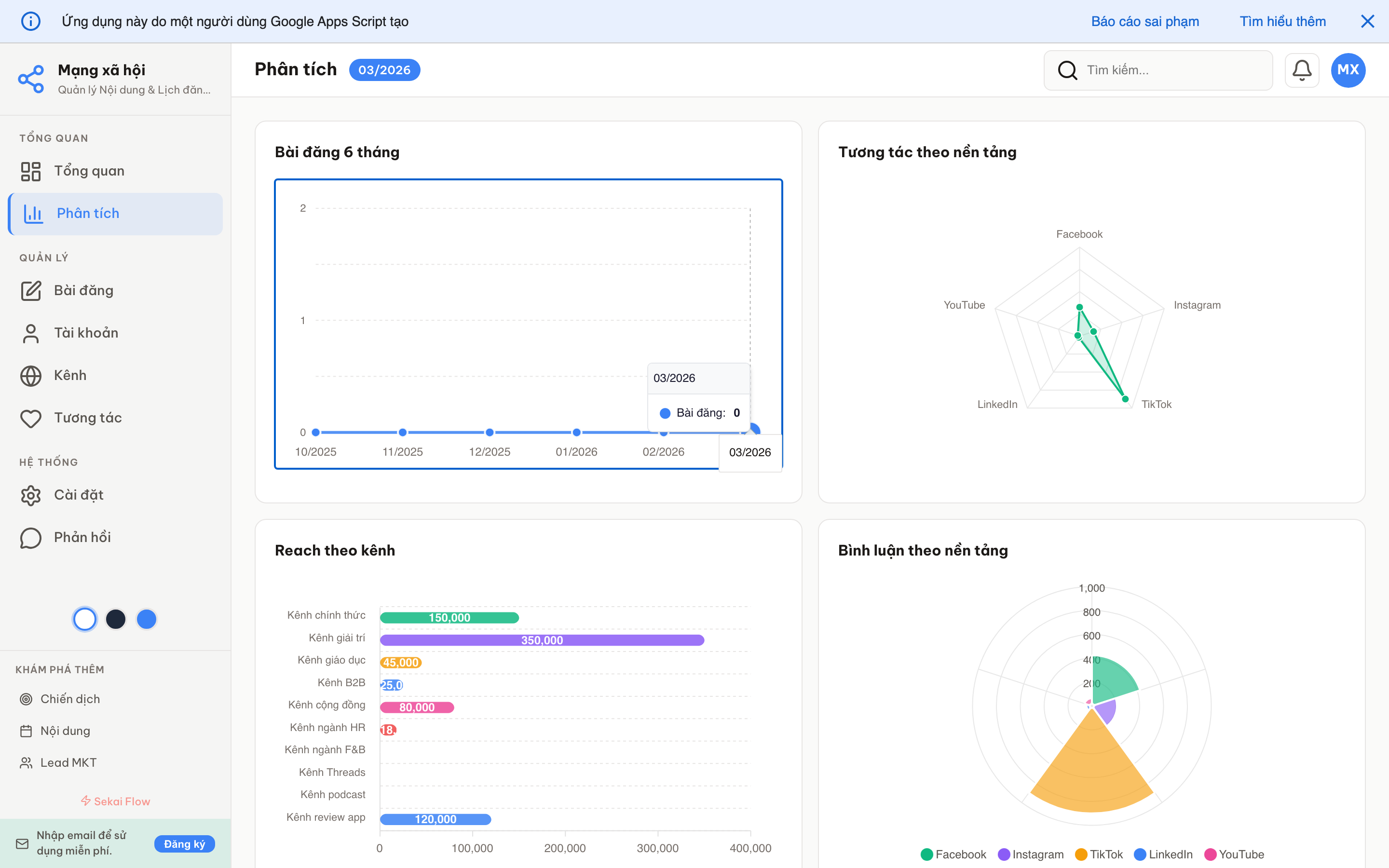Click the share network logo icon

pyautogui.click(x=31, y=79)
